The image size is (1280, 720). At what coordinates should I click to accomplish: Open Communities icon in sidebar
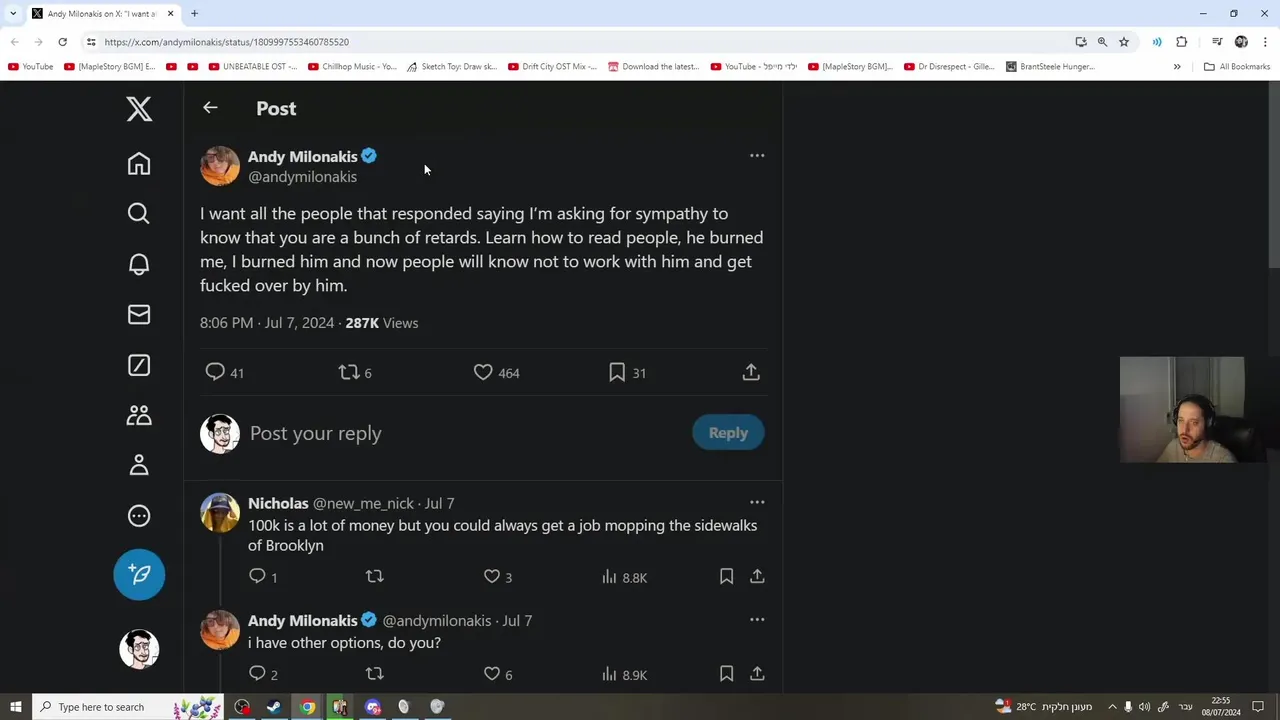tap(139, 415)
